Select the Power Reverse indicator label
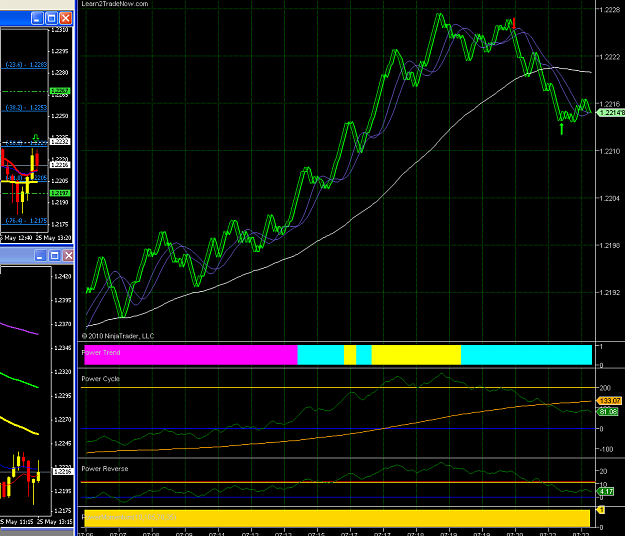Screen dimensions: 625x536 coord(105,469)
